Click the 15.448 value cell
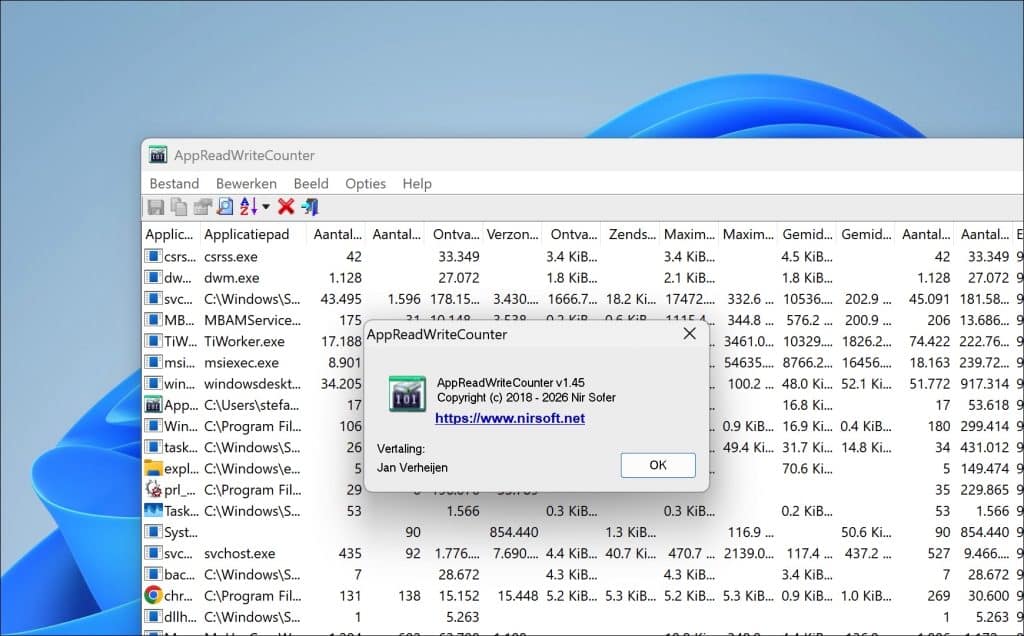Screen dimensions: 1024x636 coord(517,596)
